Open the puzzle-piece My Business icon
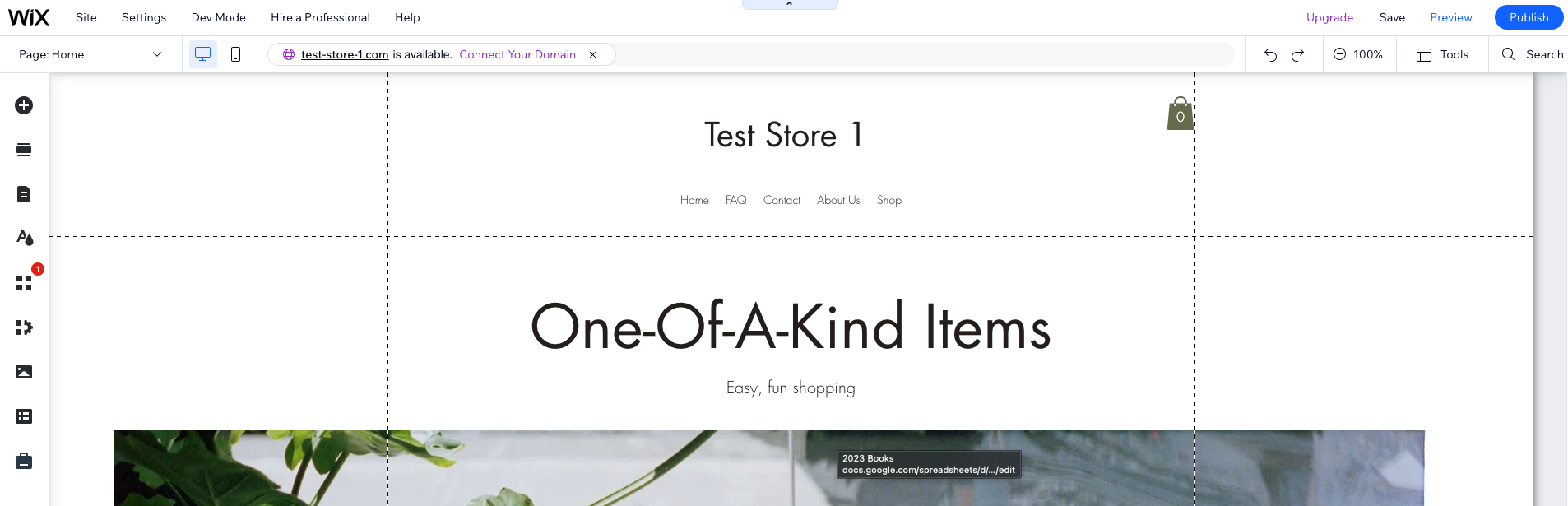Viewport: 1568px width, 506px height. [x=24, y=327]
